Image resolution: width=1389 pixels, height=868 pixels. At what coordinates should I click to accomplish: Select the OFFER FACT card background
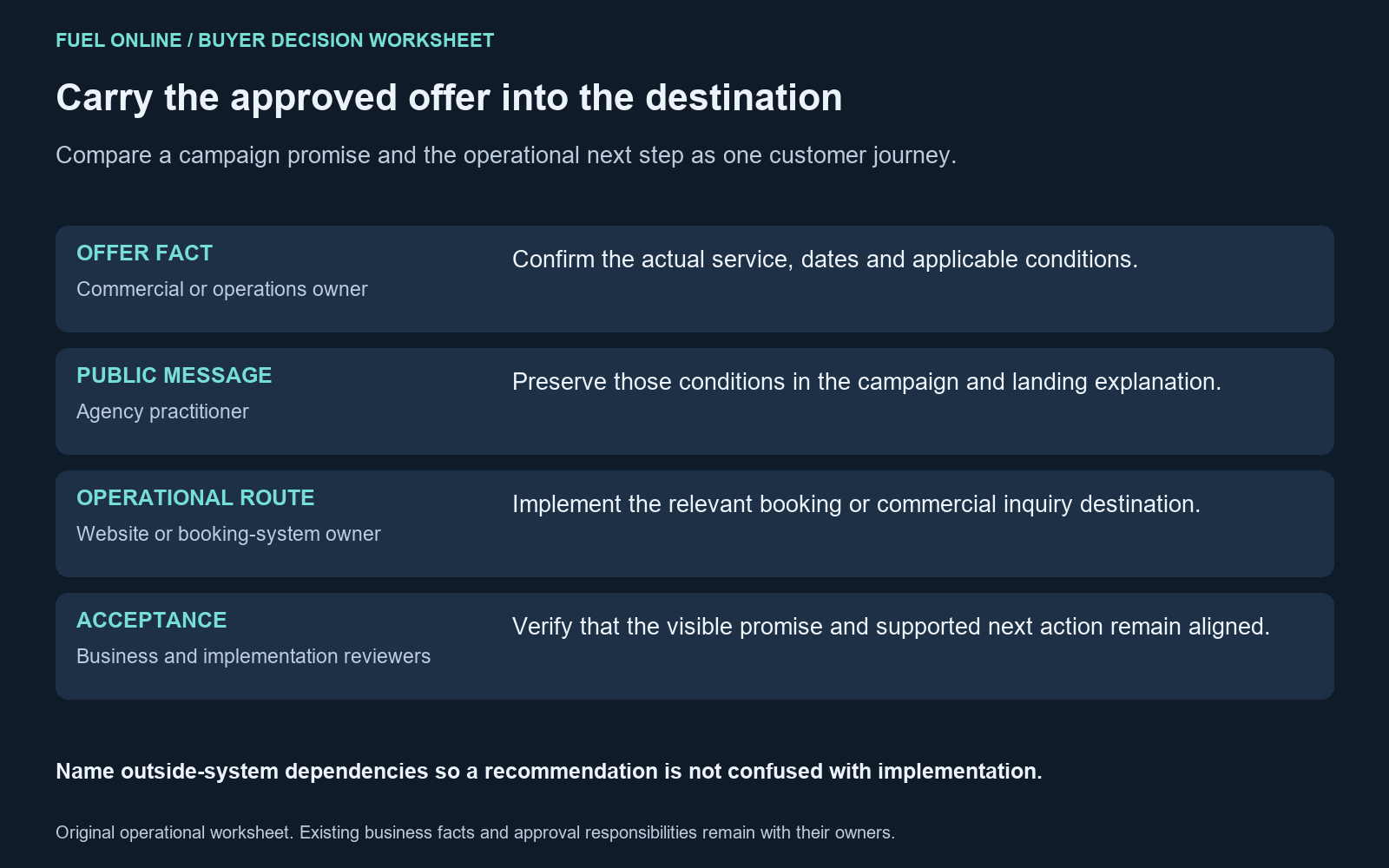694,279
